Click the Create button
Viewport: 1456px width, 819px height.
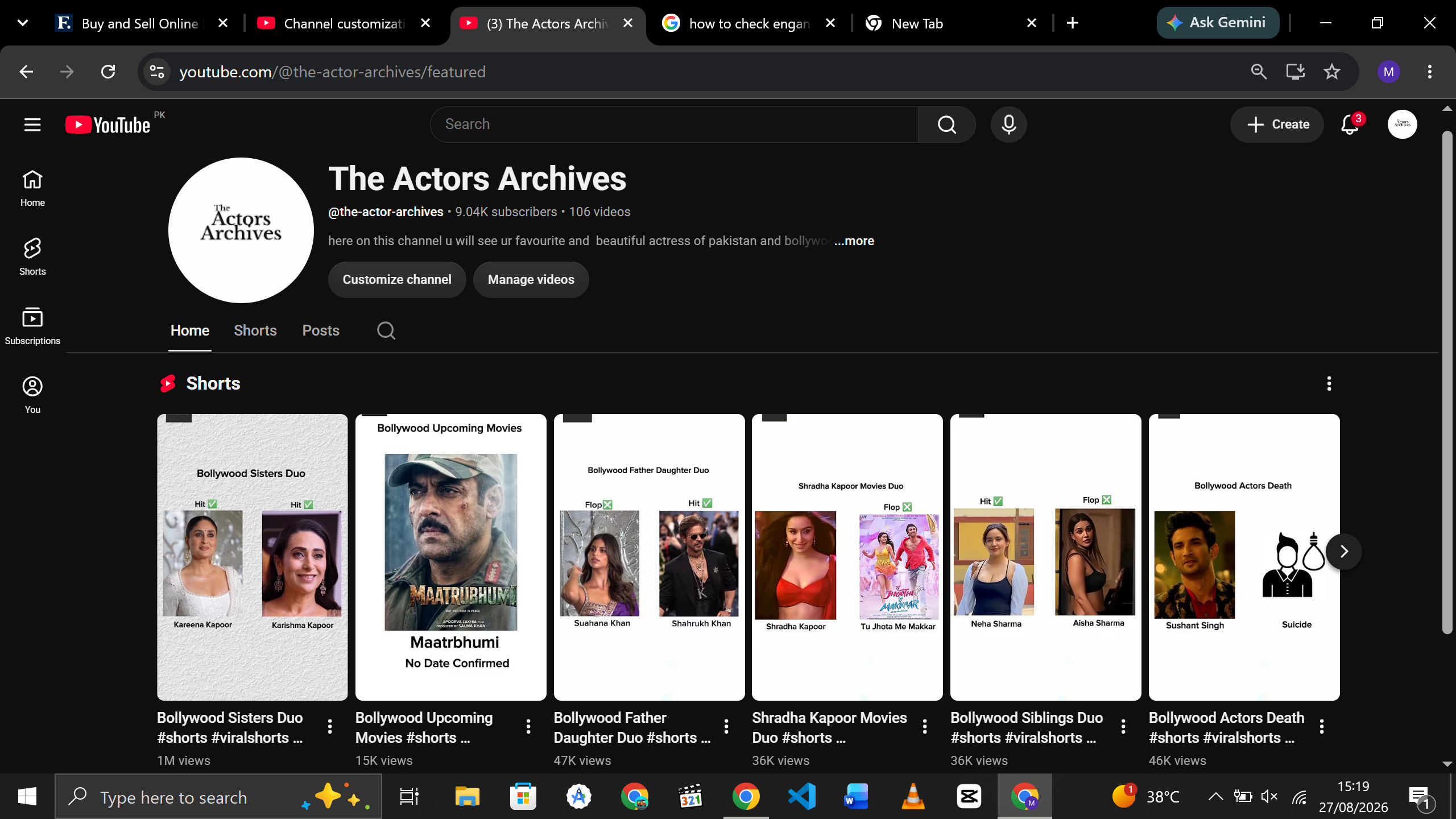click(x=1277, y=125)
